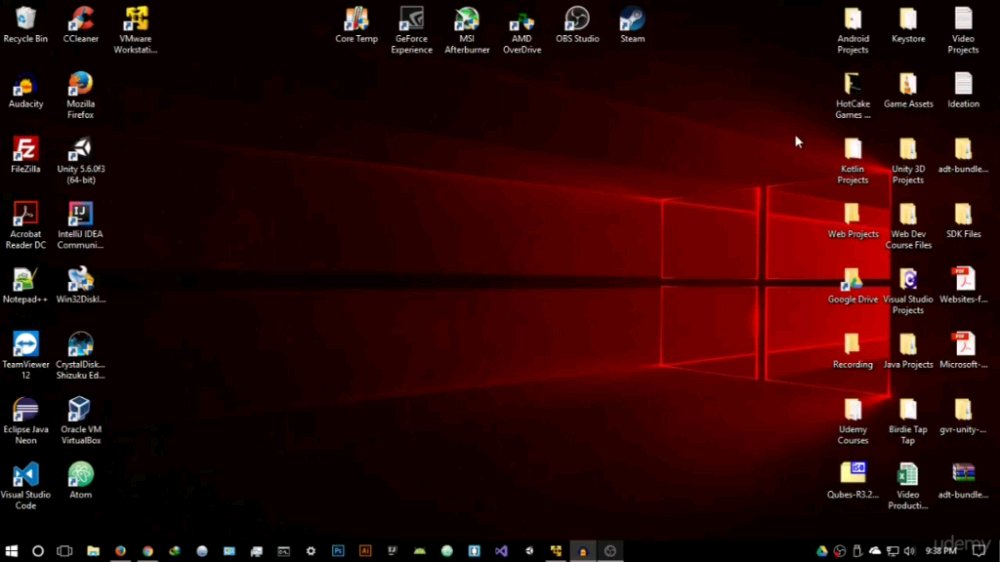Launch Illustrator from the taskbar
The height and width of the screenshot is (562, 1000).
(x=365, y=551)
